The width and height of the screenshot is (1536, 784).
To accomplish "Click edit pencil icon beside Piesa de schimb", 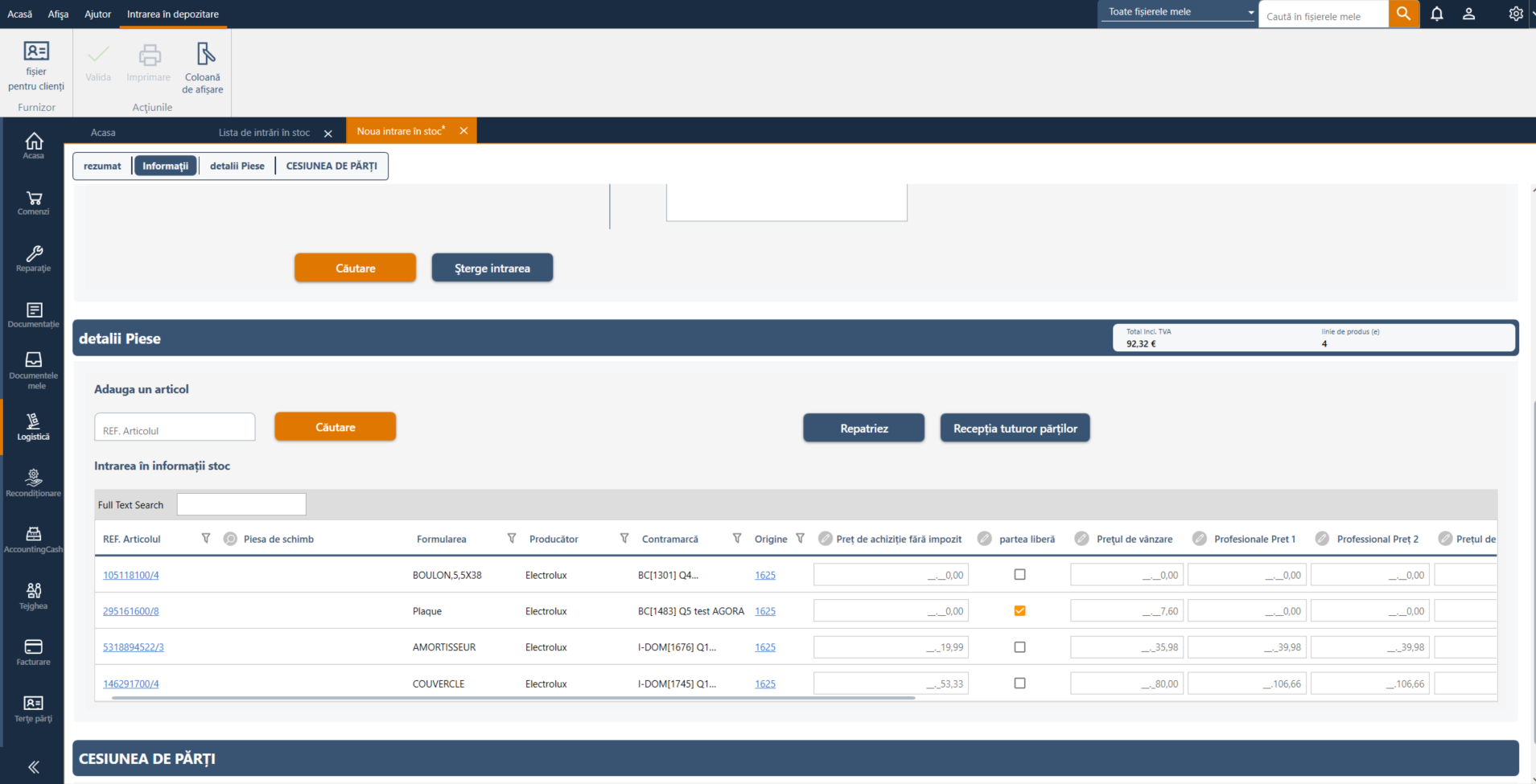I will coord(230,539).
